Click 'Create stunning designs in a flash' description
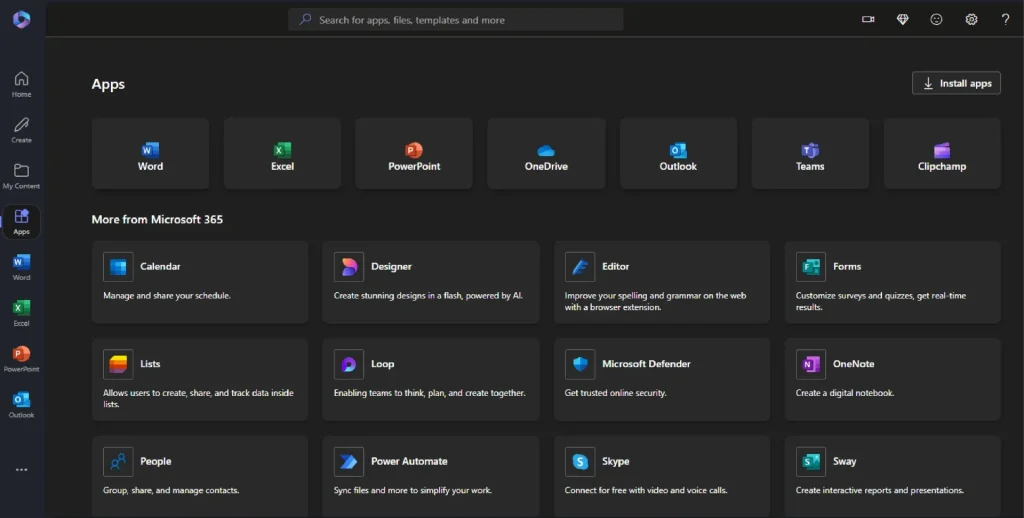Screen dimensions: 1024x518 coord(428,295)
